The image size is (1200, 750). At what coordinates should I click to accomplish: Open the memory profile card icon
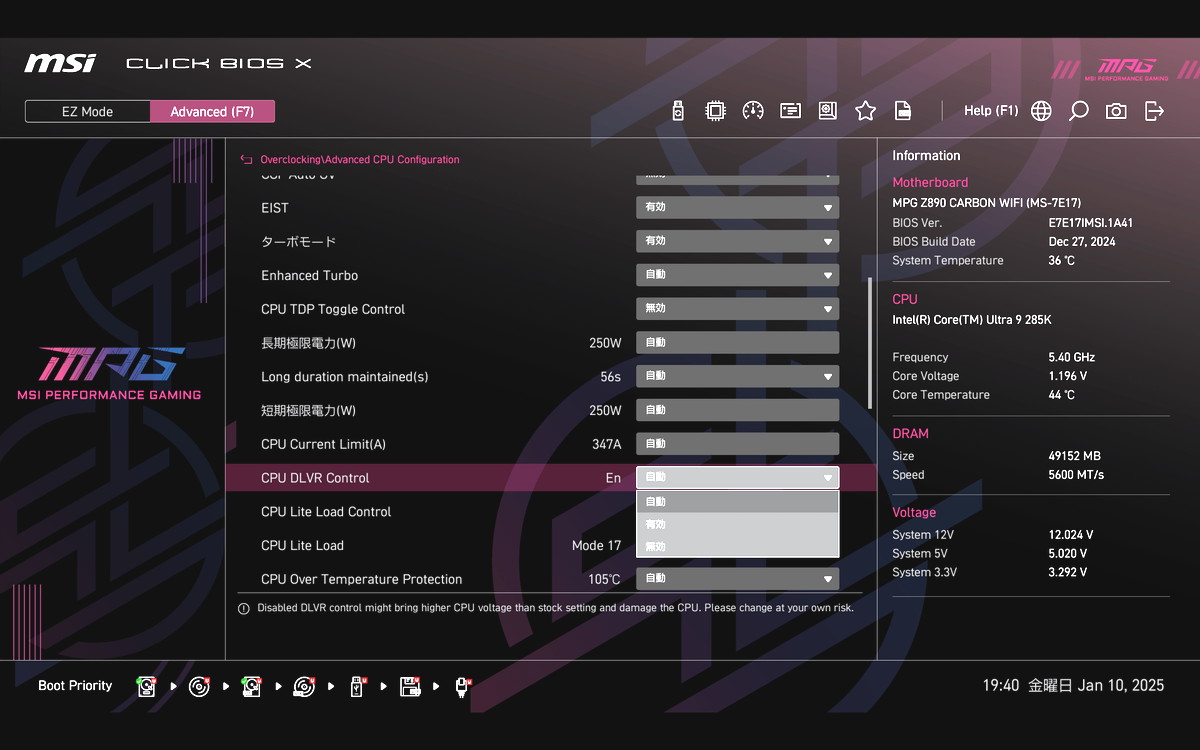click(x=791, y=111)
